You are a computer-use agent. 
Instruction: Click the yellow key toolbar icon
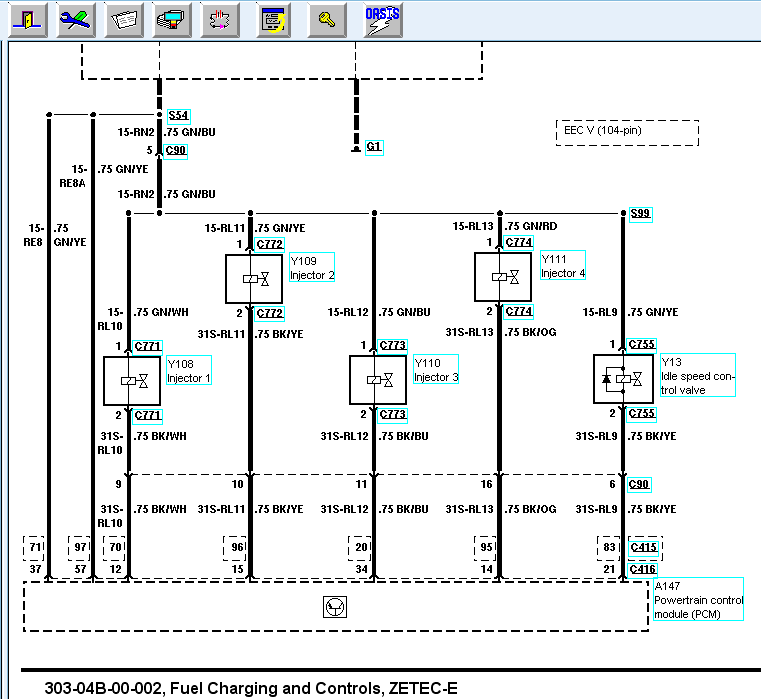(327, 20)
